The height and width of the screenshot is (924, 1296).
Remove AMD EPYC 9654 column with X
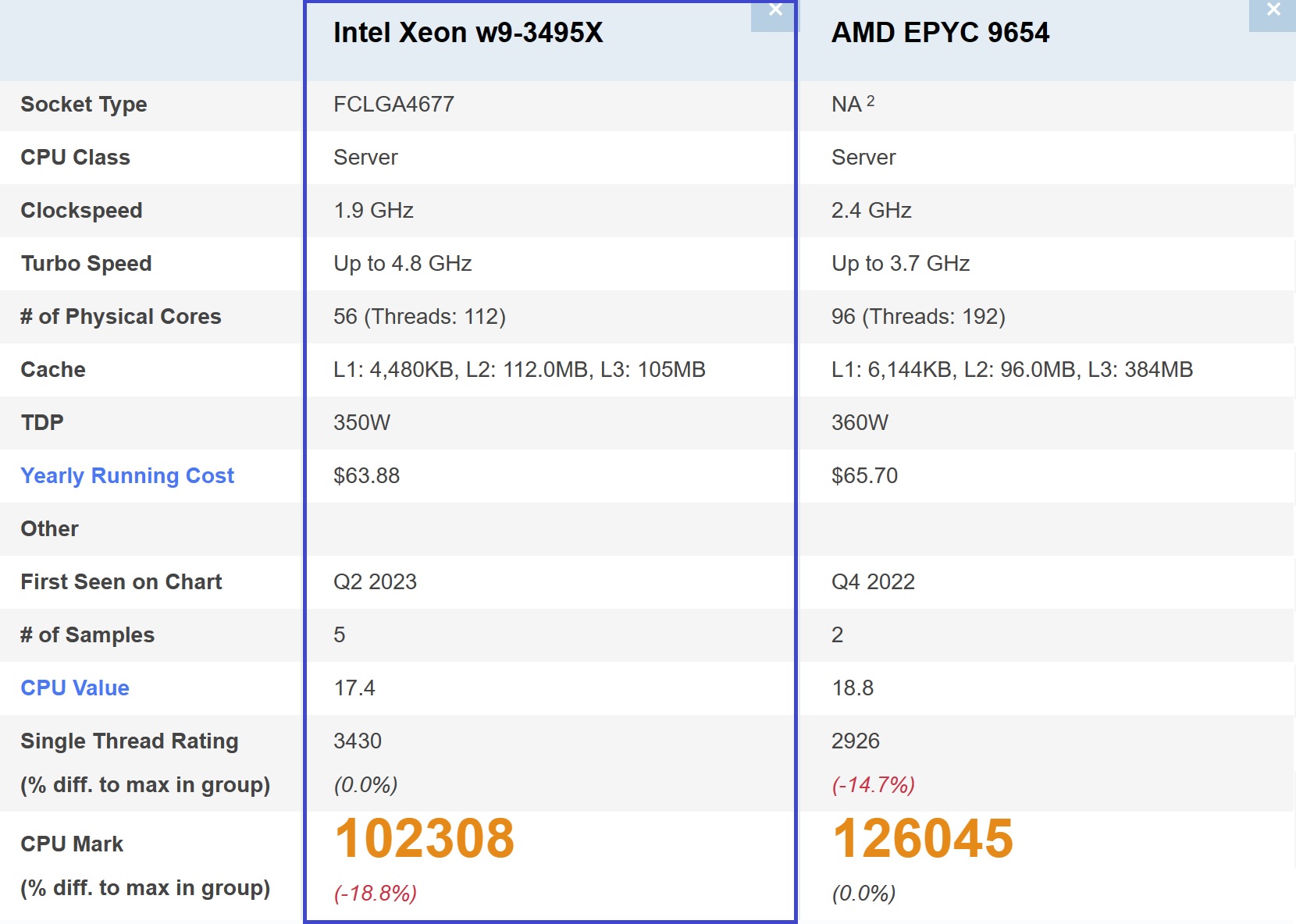(1273, 11)
